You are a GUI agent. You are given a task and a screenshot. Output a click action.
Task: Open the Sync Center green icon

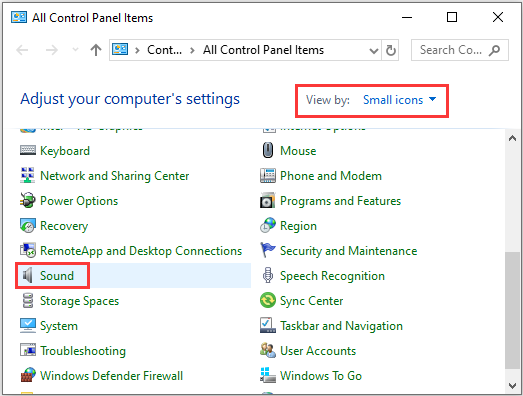268,301
